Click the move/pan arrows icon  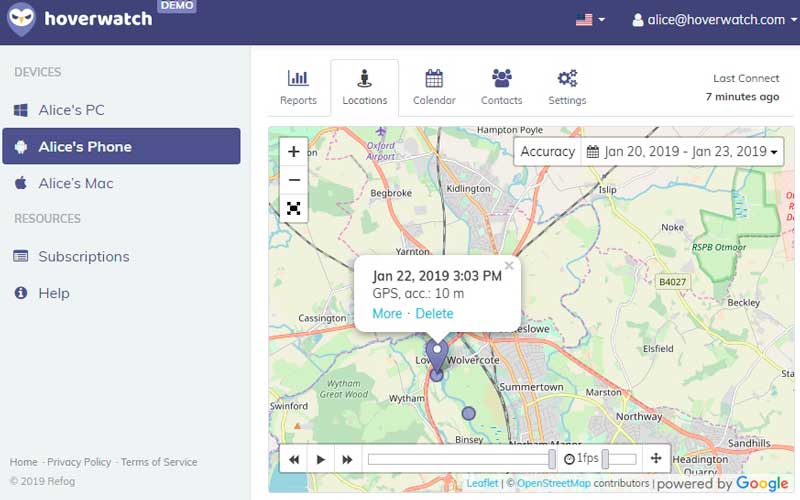pos(656,459)
